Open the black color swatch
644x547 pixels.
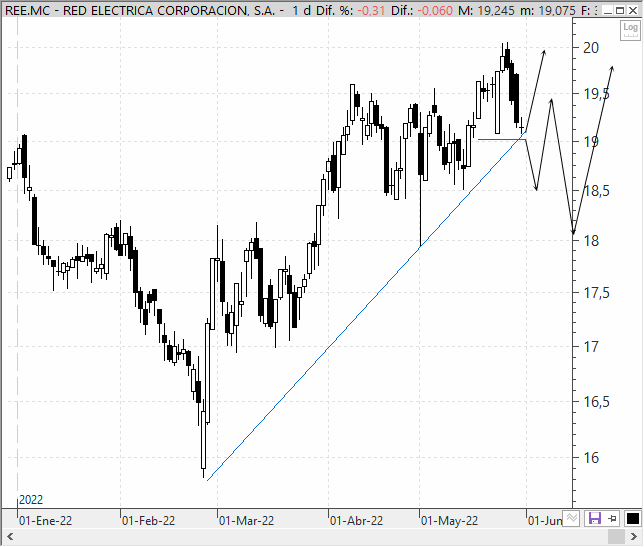[x=632, y=519]
